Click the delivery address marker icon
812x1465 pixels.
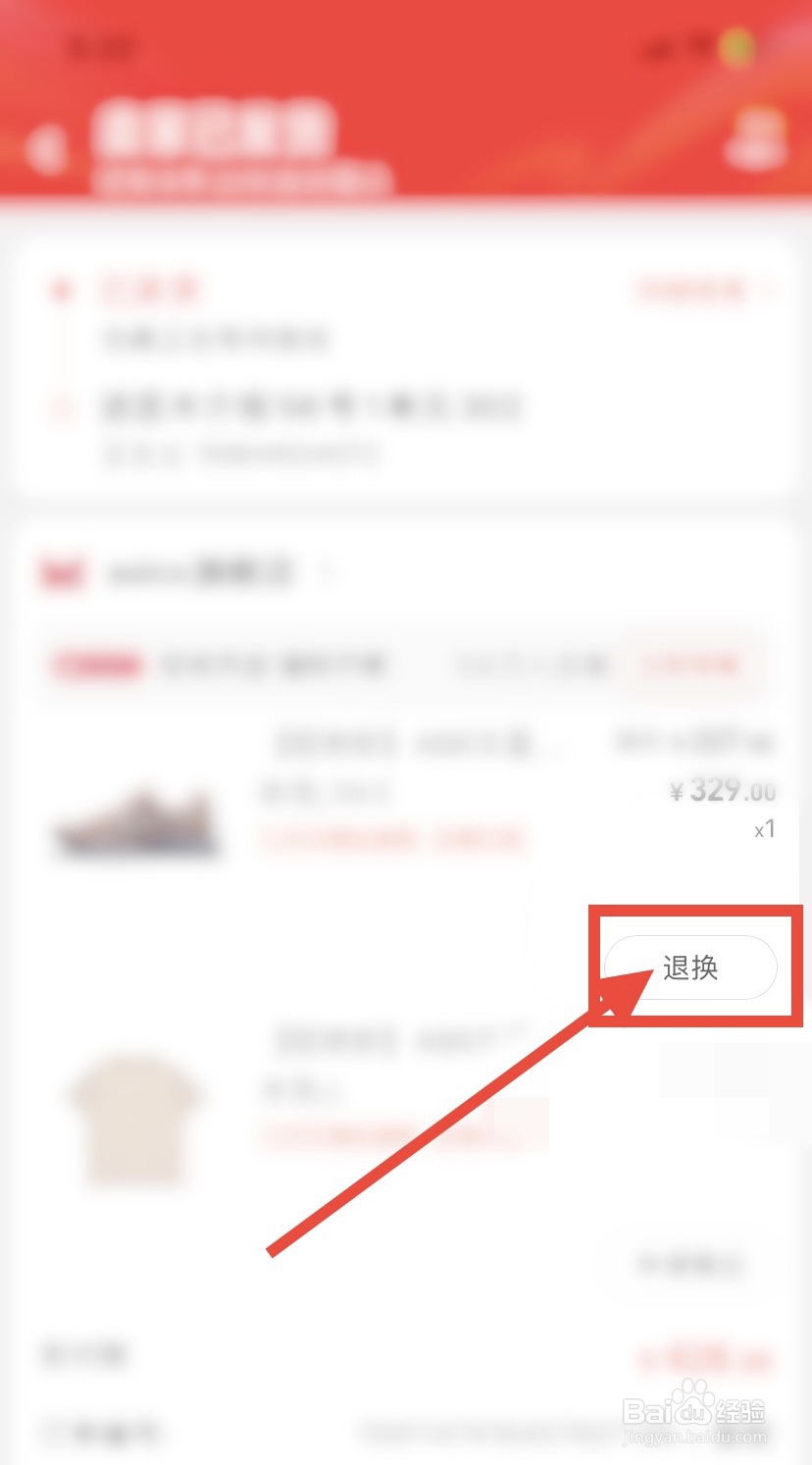(x=64, y=405)
